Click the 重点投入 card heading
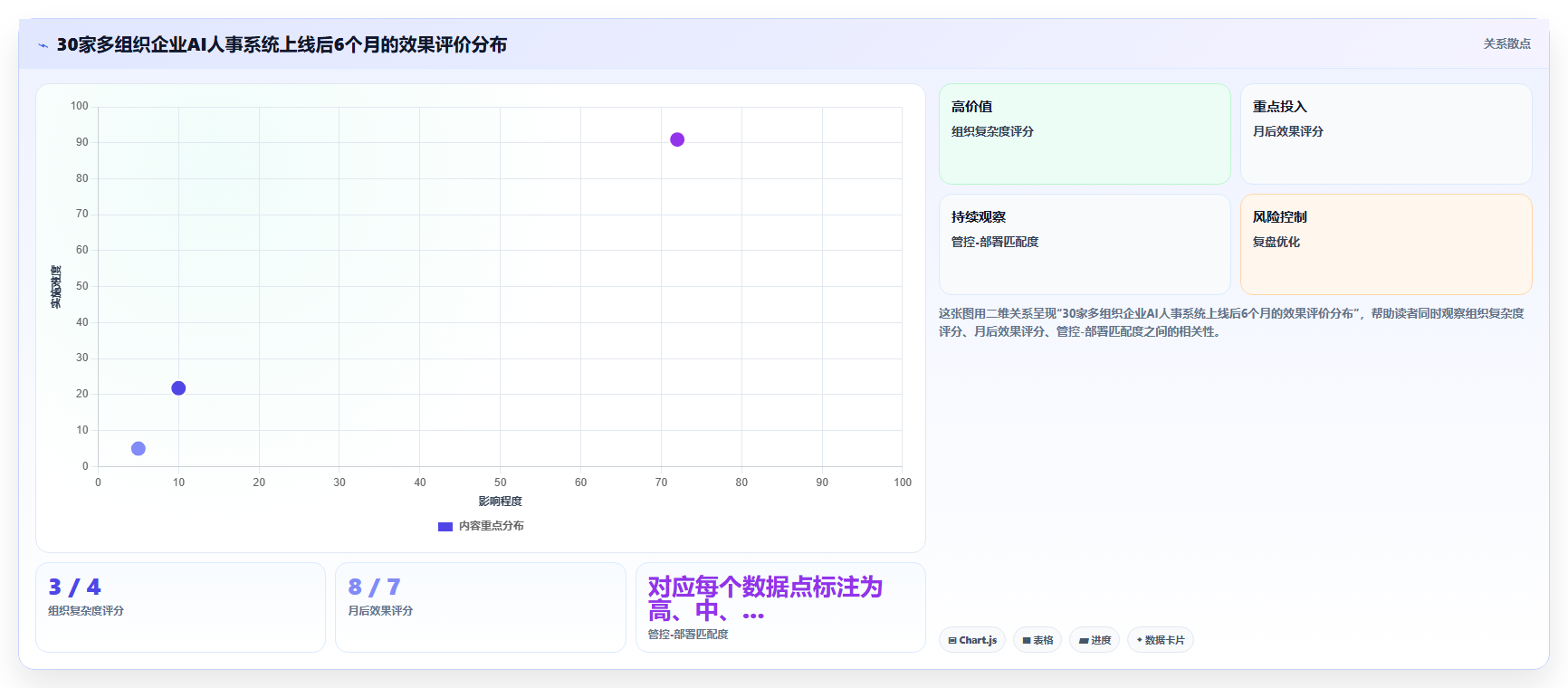Image resolution: width=1568 pixels, height=688 pixels. tap(1279, 107)
